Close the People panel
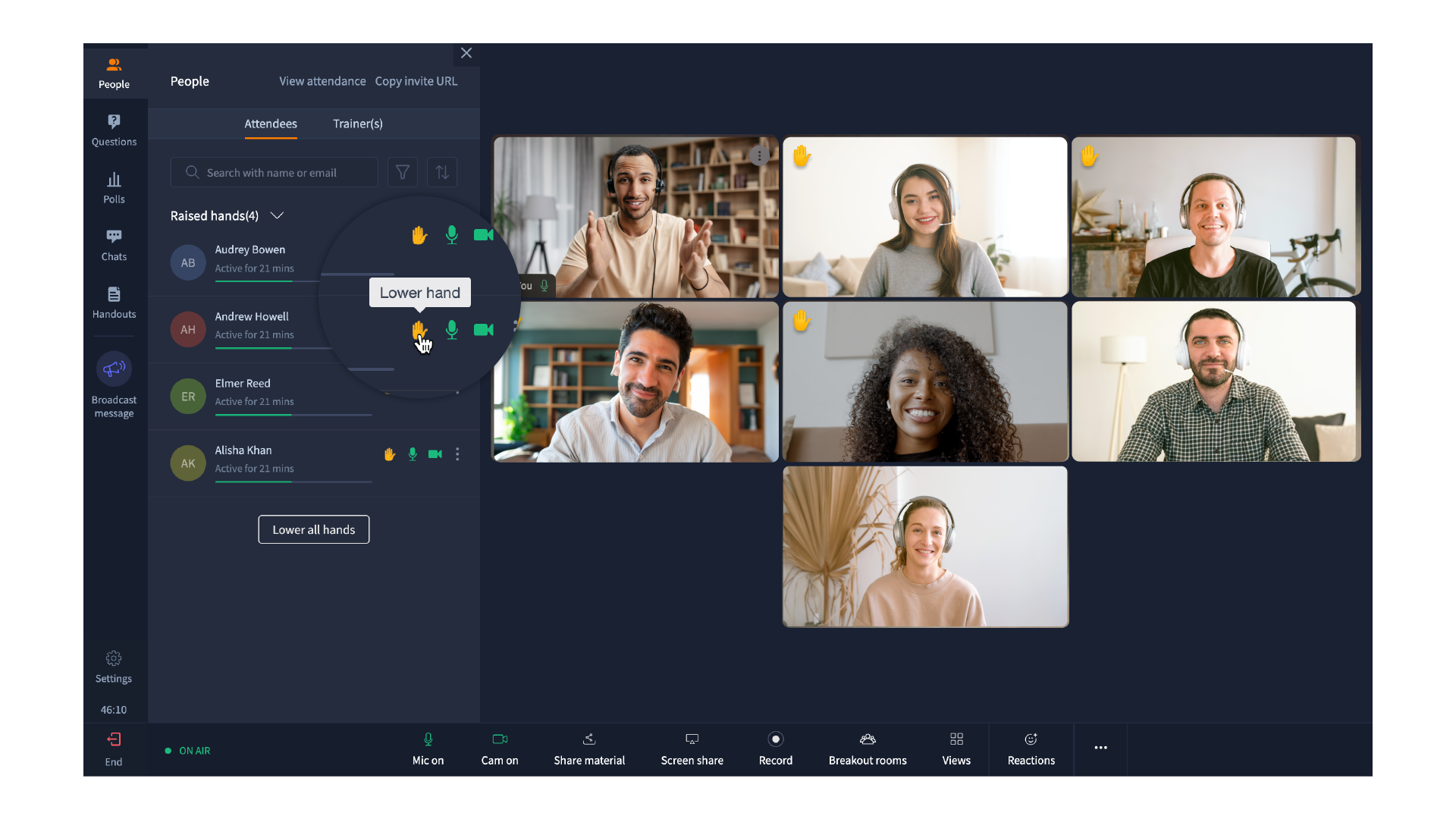 coord(466,53)
